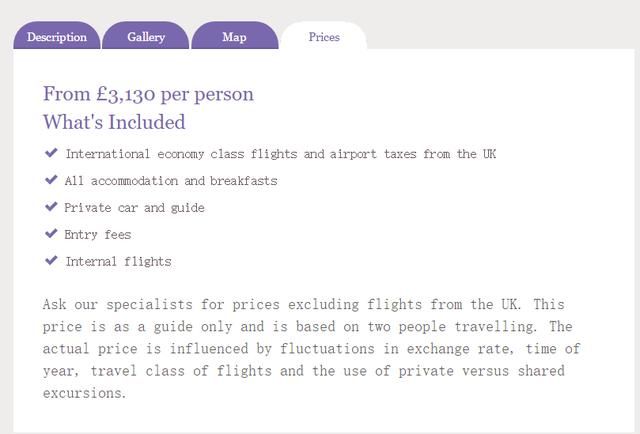The width and height of the screenshot is (640, 434).
Task: Select the Prices tab
Action: pos(324,36)
